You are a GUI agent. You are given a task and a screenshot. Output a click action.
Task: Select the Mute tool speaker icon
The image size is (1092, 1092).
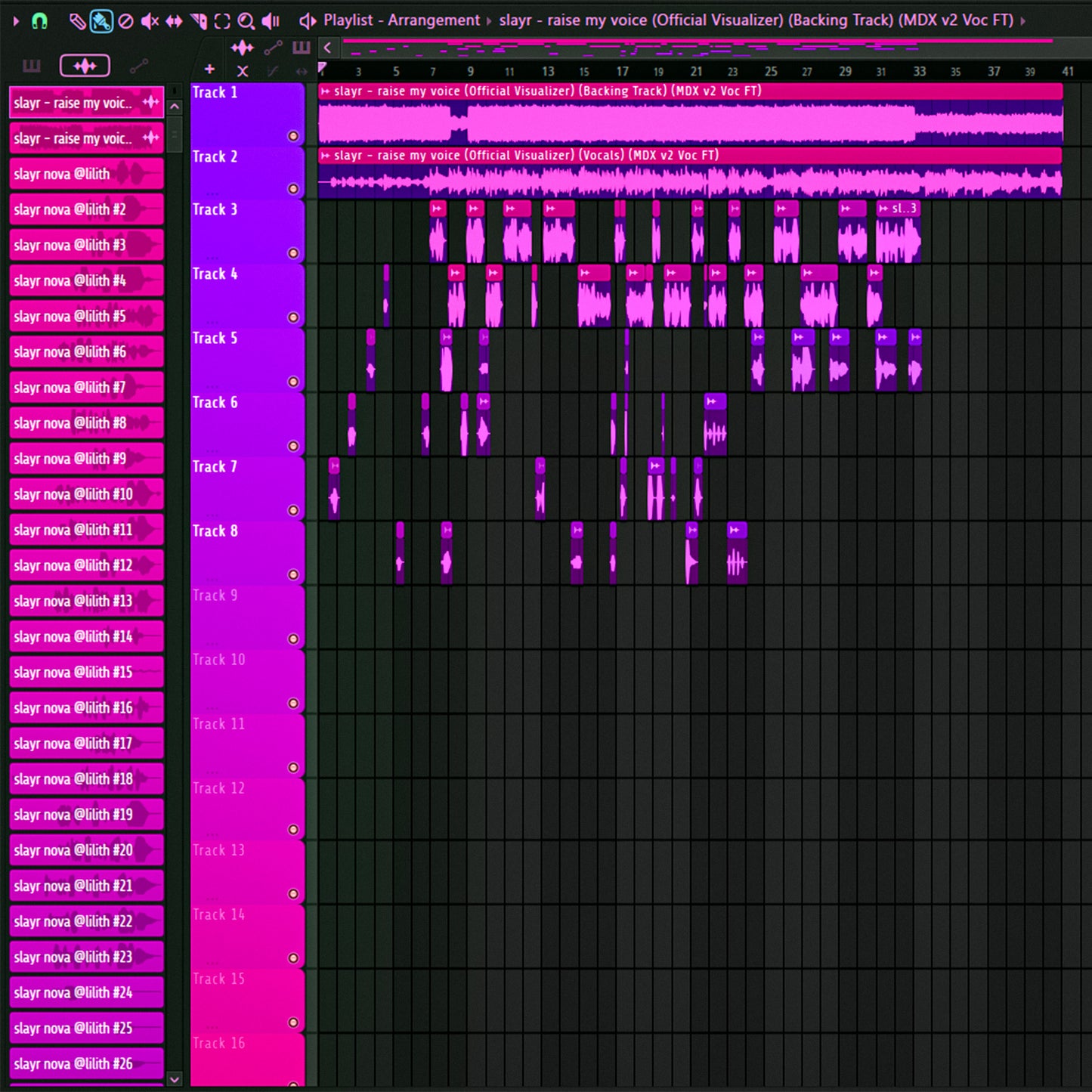150,21
